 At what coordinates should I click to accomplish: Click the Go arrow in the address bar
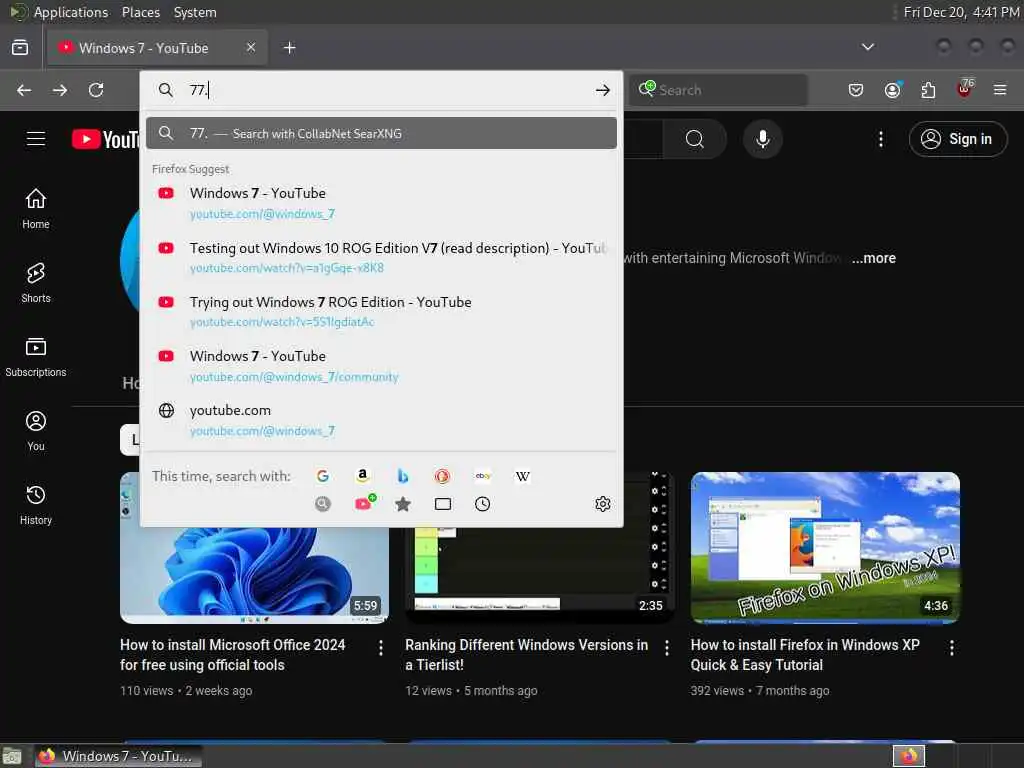tap(603, 90)
